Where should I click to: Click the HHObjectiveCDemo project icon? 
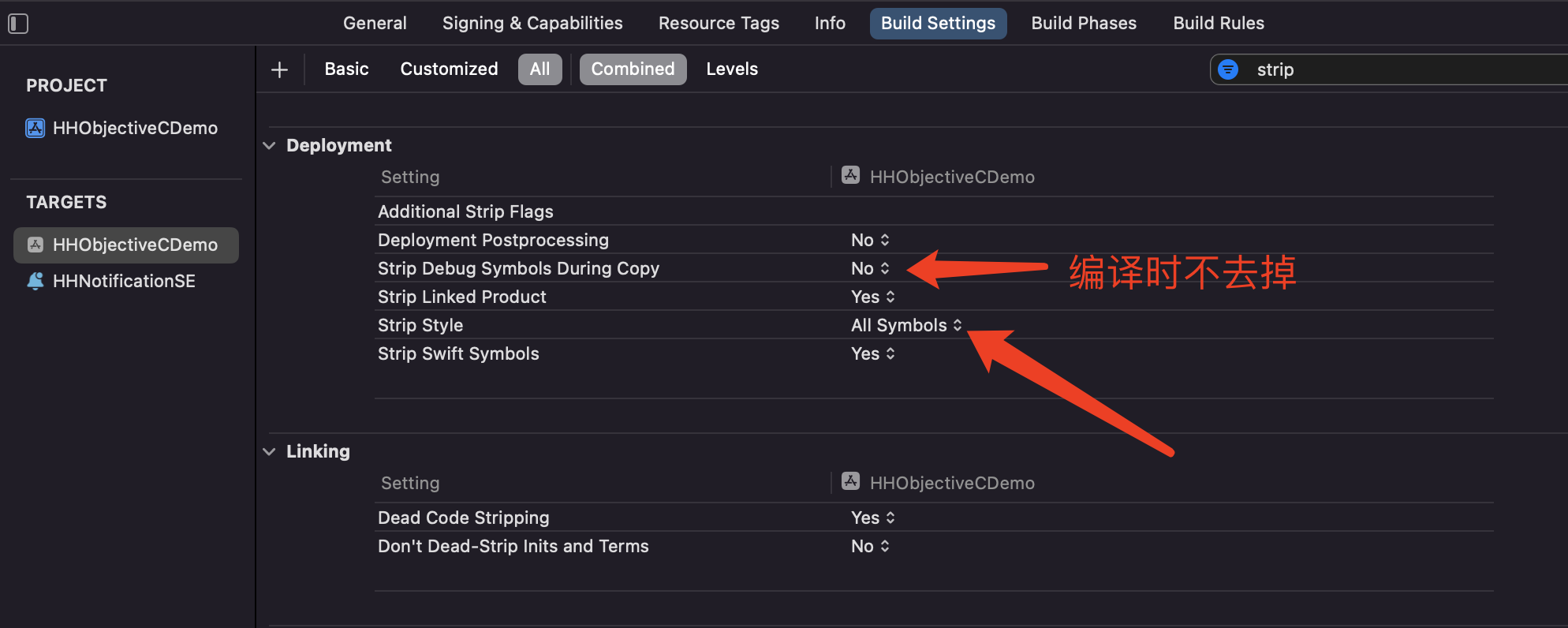[35, 128]
